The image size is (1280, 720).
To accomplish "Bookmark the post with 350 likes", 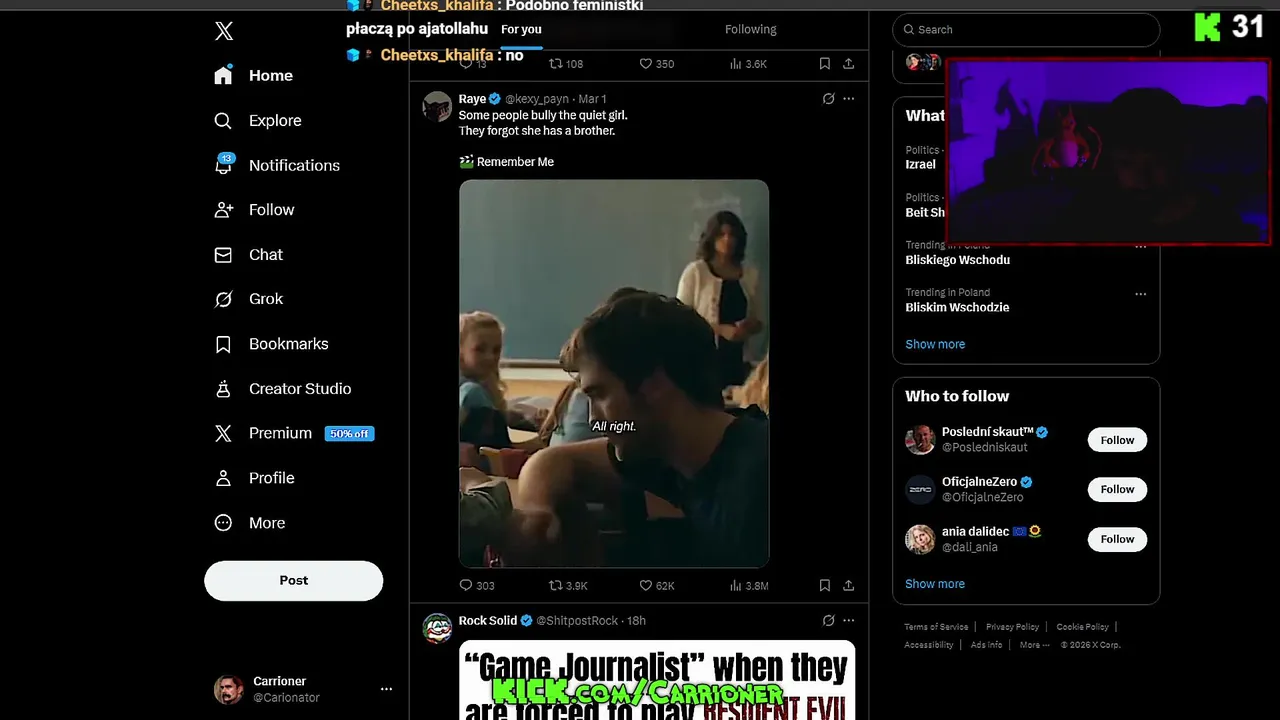I will [825, 64].
